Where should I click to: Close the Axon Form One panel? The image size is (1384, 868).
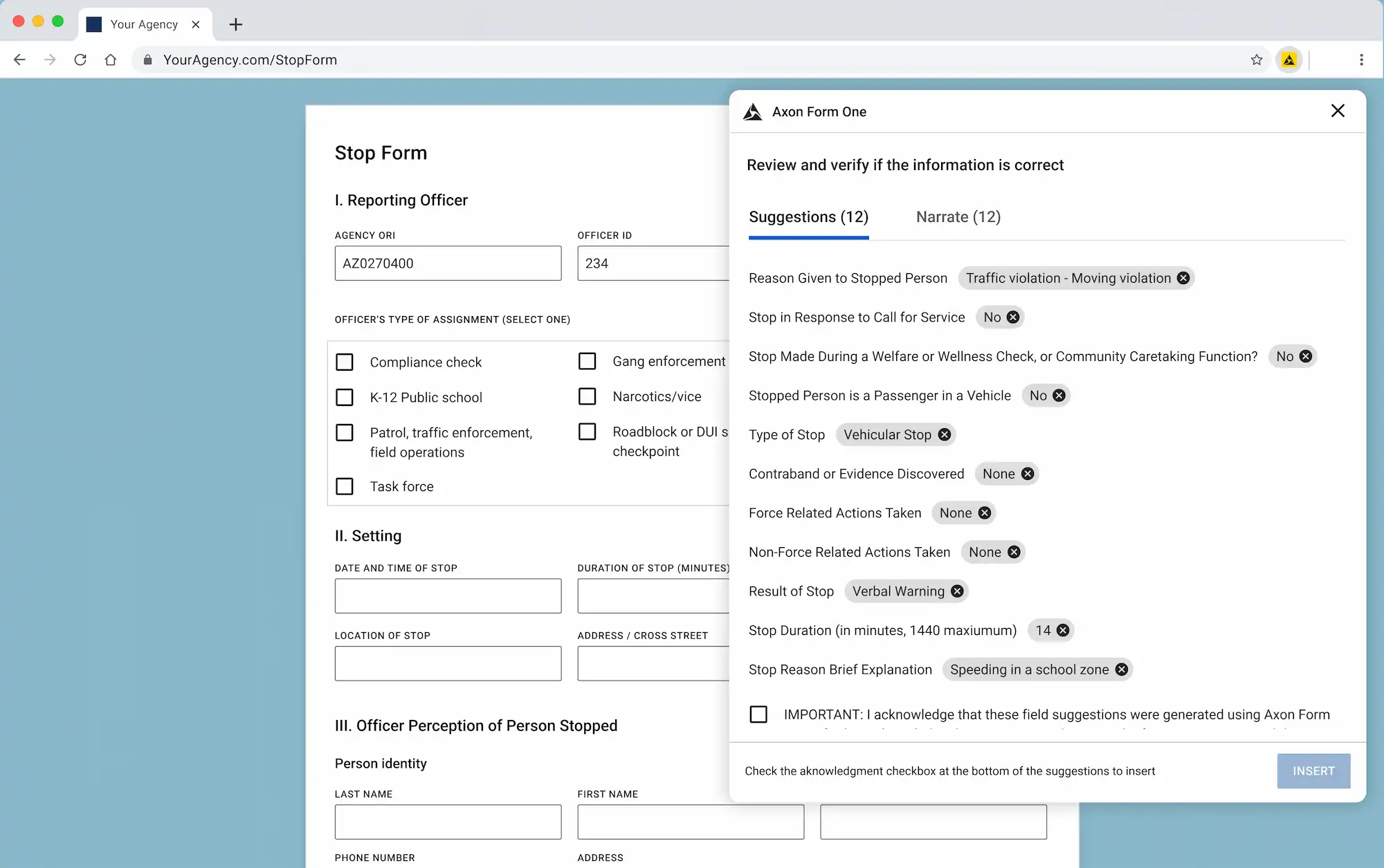(x=1338, y=111)
